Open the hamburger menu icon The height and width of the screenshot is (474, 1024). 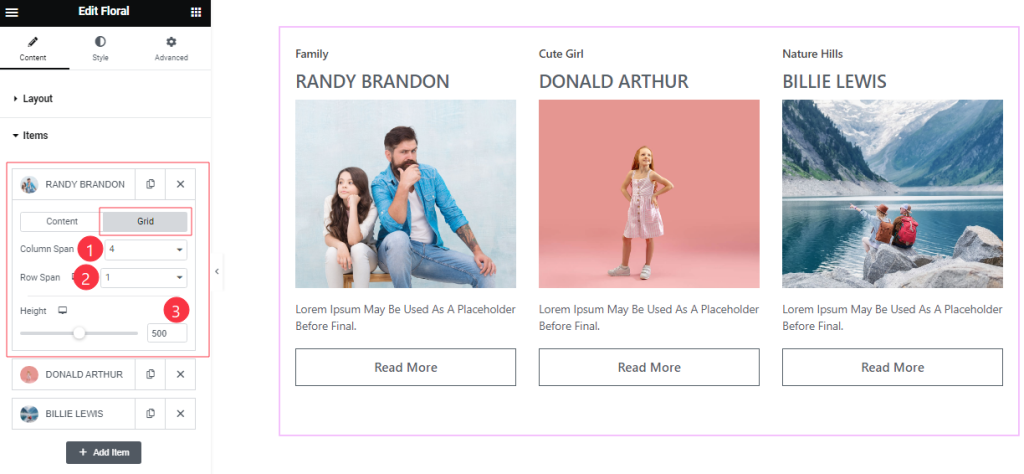(11, 12)
